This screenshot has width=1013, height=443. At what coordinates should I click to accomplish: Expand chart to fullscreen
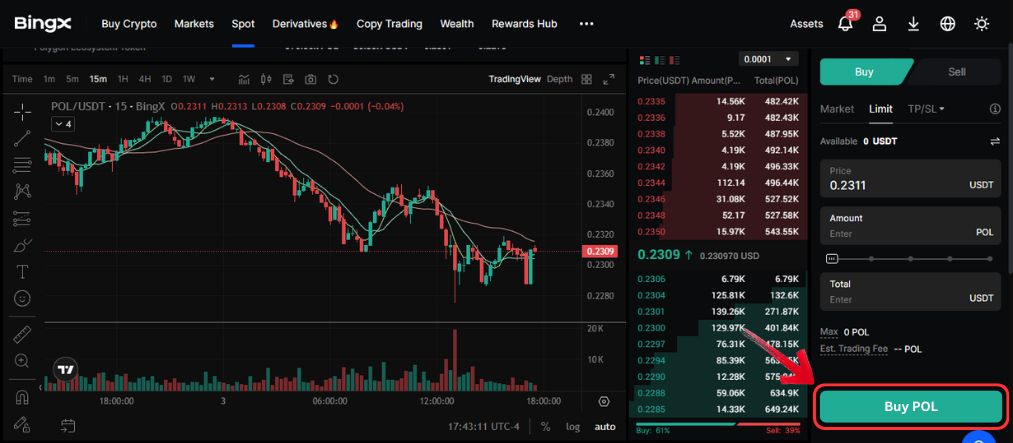[609, 79]
